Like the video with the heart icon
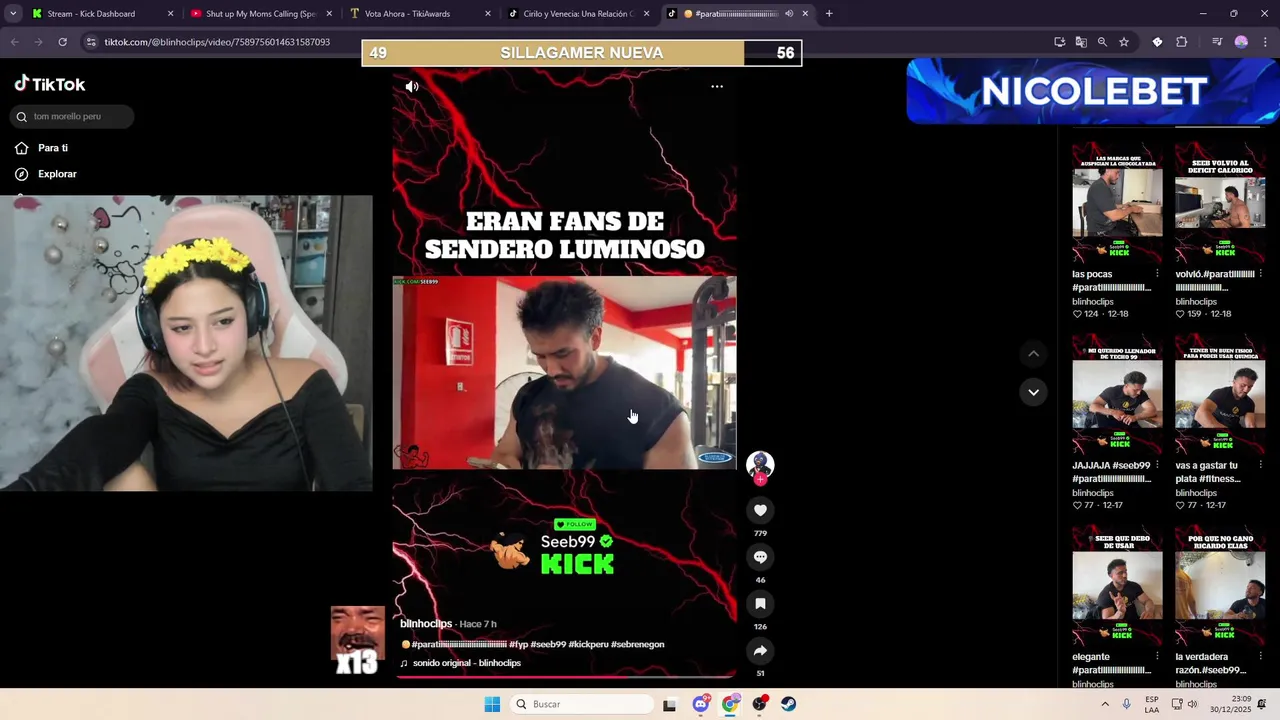The height and width of the screenshot is (720, 1280). pos(760,510)
